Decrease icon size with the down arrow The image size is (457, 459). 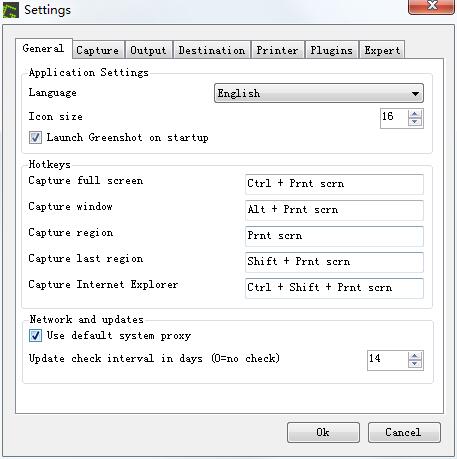pos(415,122)
